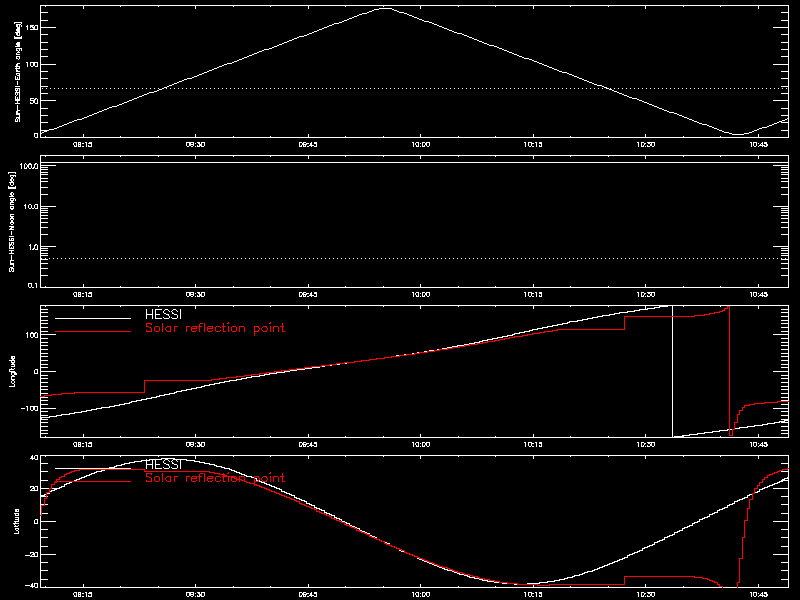
Task: Click the 1.0 tick in Noon angle panel
Action: coord(33,247)
